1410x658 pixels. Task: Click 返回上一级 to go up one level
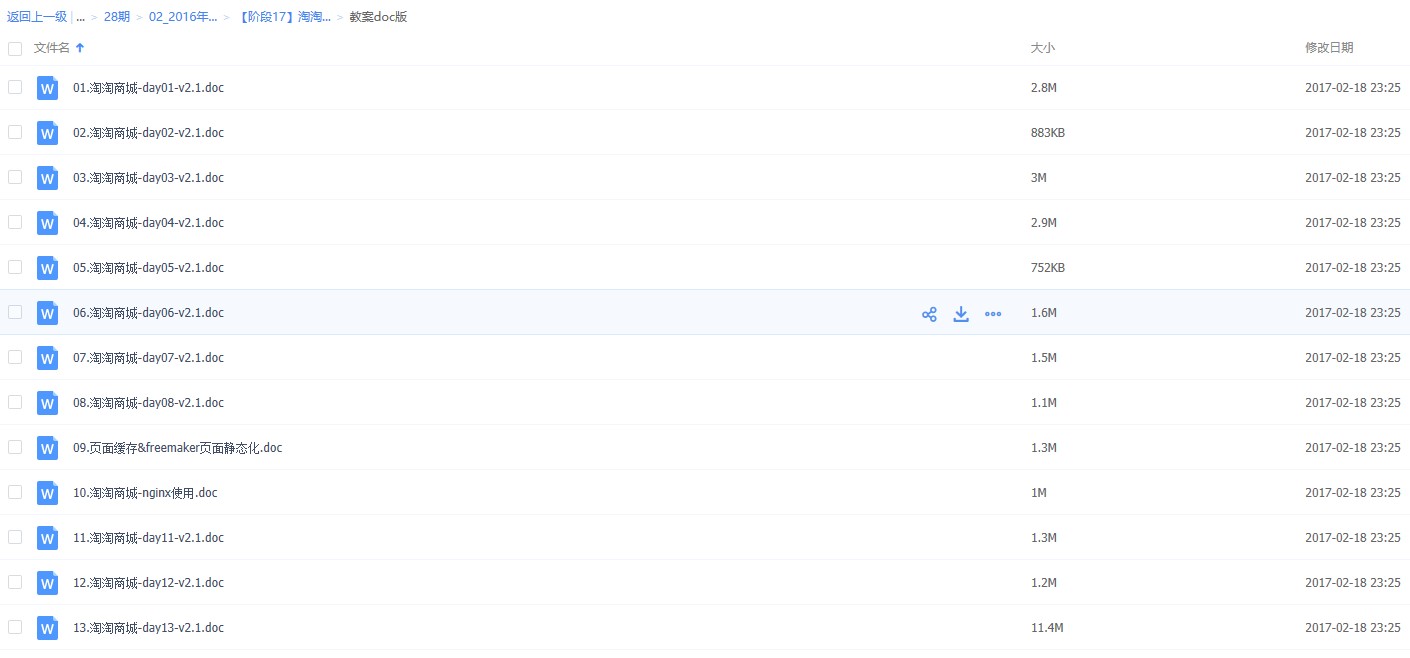(37, 17)
